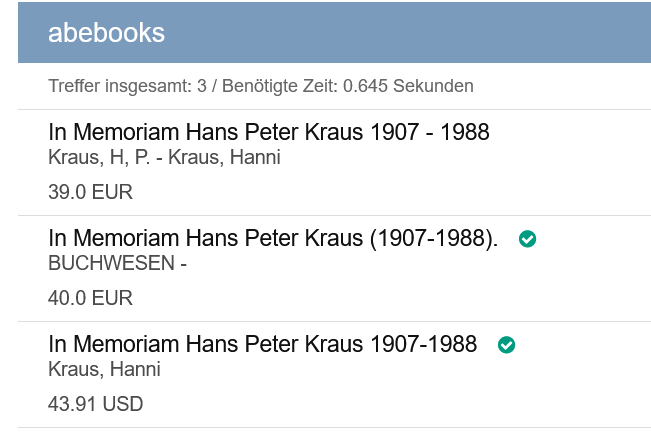This screenshot has width=651, height=447.
Task: Open the 'In Memoriam Hans Peter Kraus (1907-1988).' title
Action: pos(272,239)
